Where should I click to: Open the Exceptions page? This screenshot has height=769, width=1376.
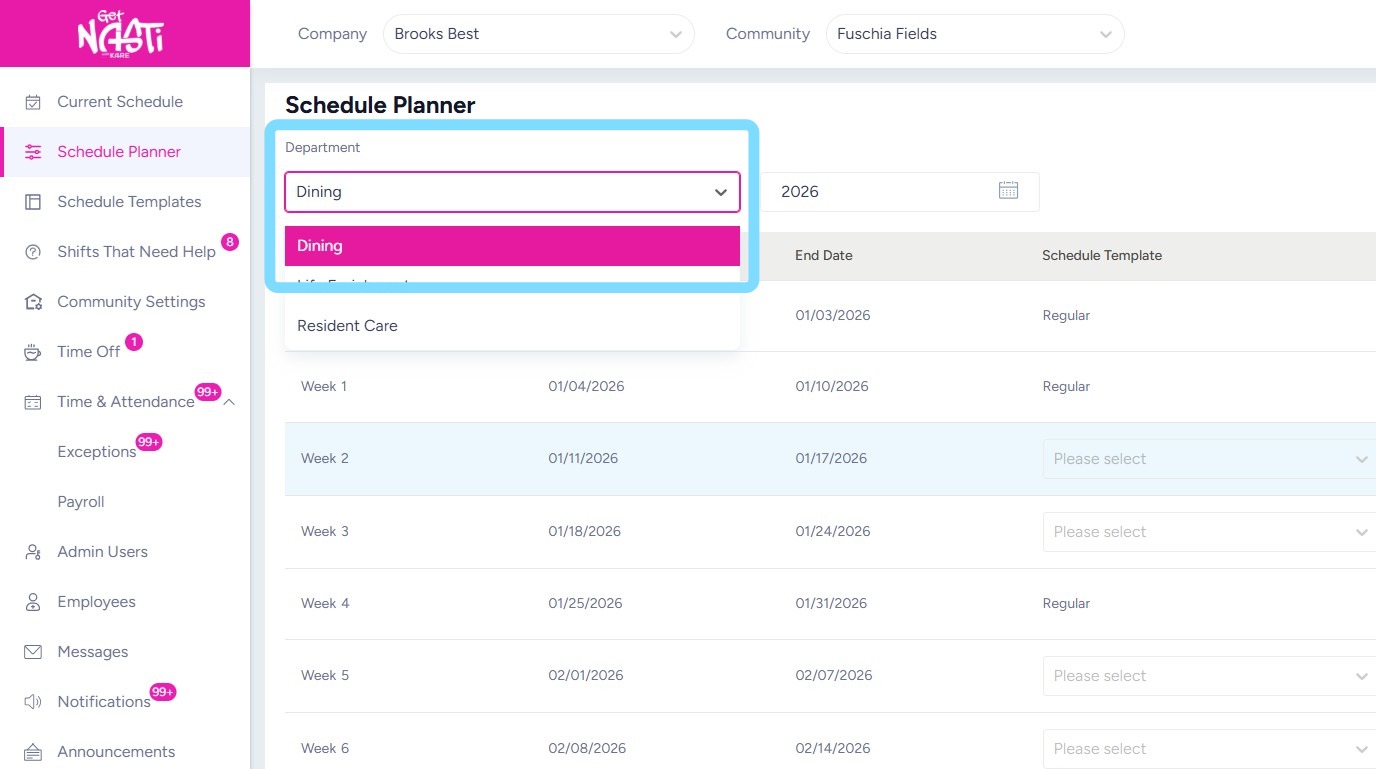pos(96,452)
